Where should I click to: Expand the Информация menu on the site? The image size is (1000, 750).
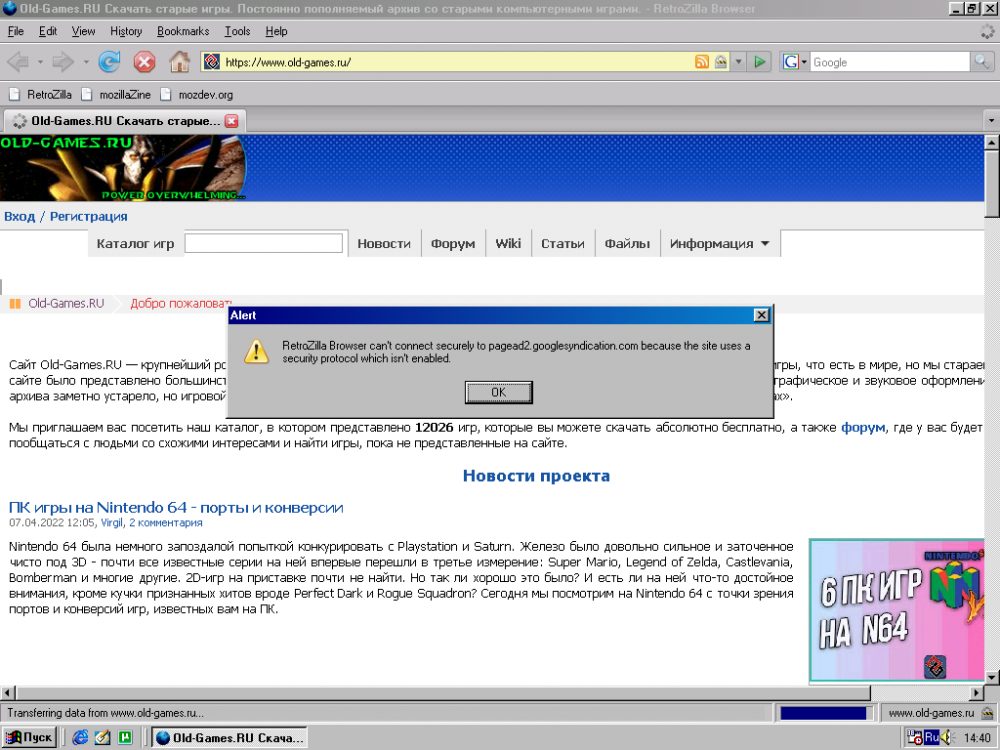click(x=719, y=244)
